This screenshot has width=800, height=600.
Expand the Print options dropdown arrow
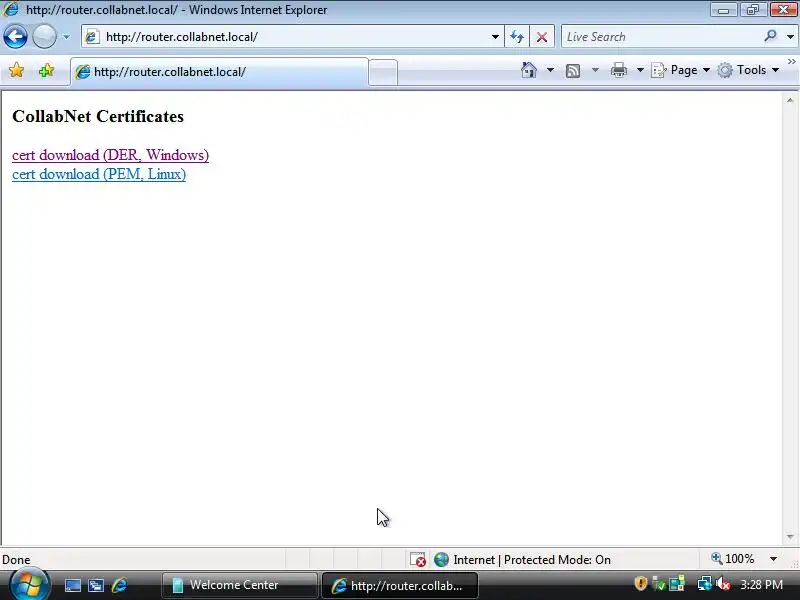pos(640,70)
